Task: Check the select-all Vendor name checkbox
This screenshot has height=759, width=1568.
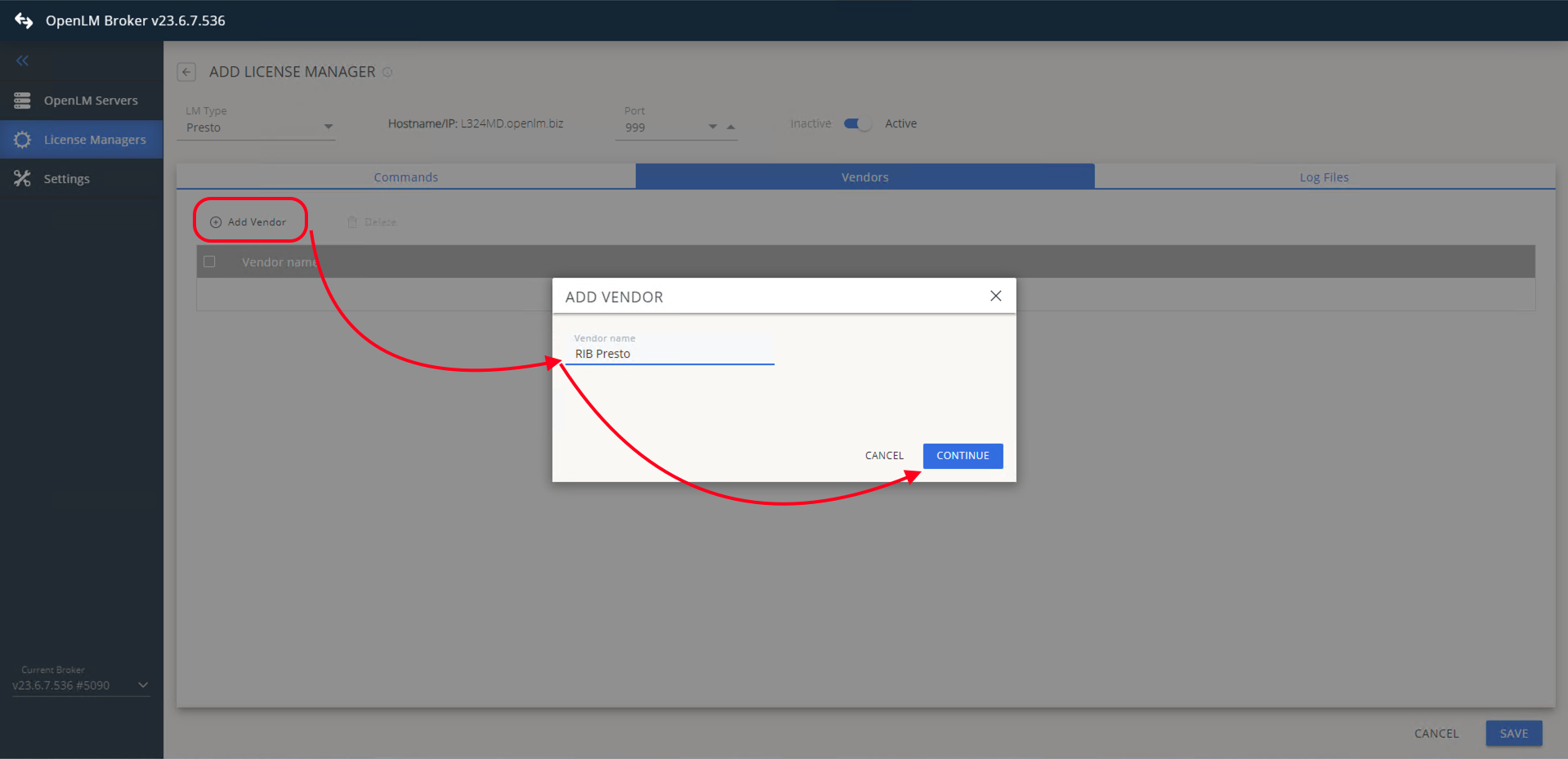Action: (209, 261)
